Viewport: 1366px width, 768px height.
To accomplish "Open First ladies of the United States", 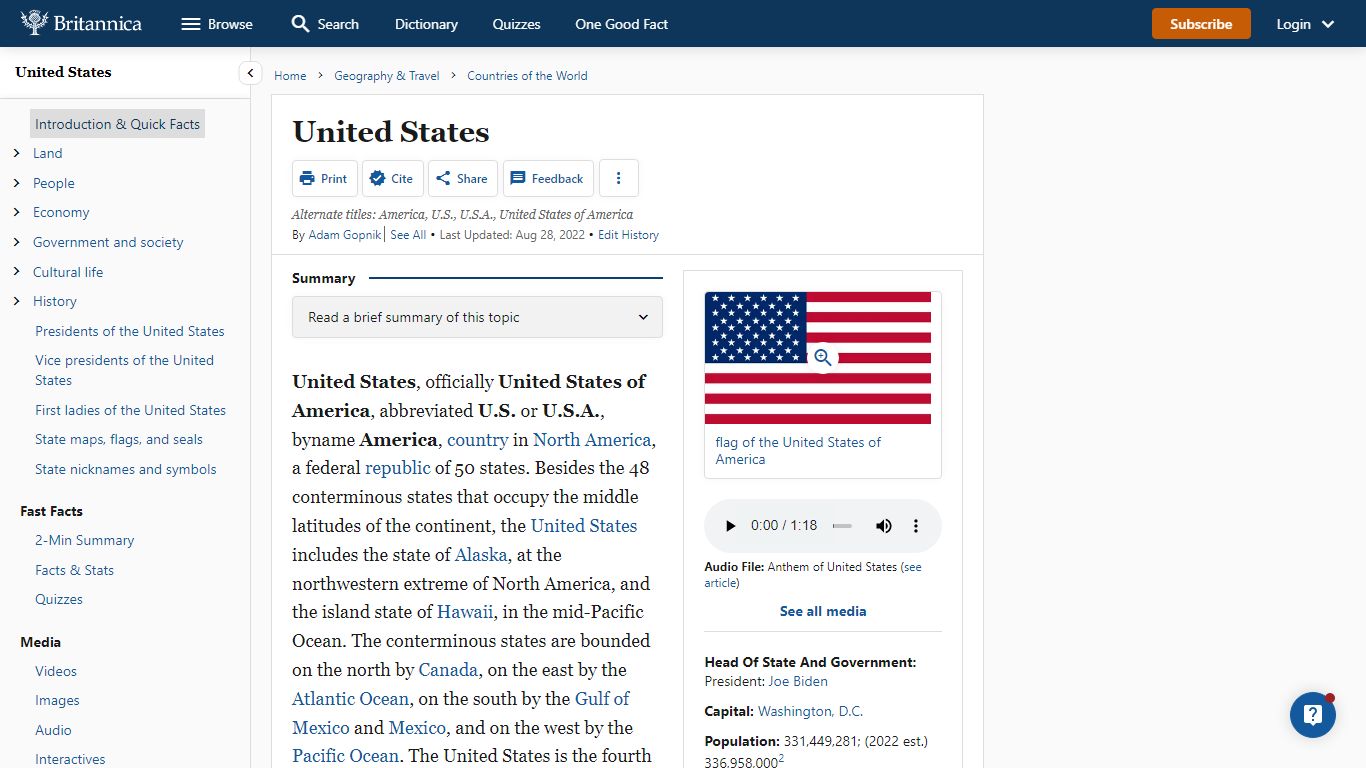I will (130, 410).
